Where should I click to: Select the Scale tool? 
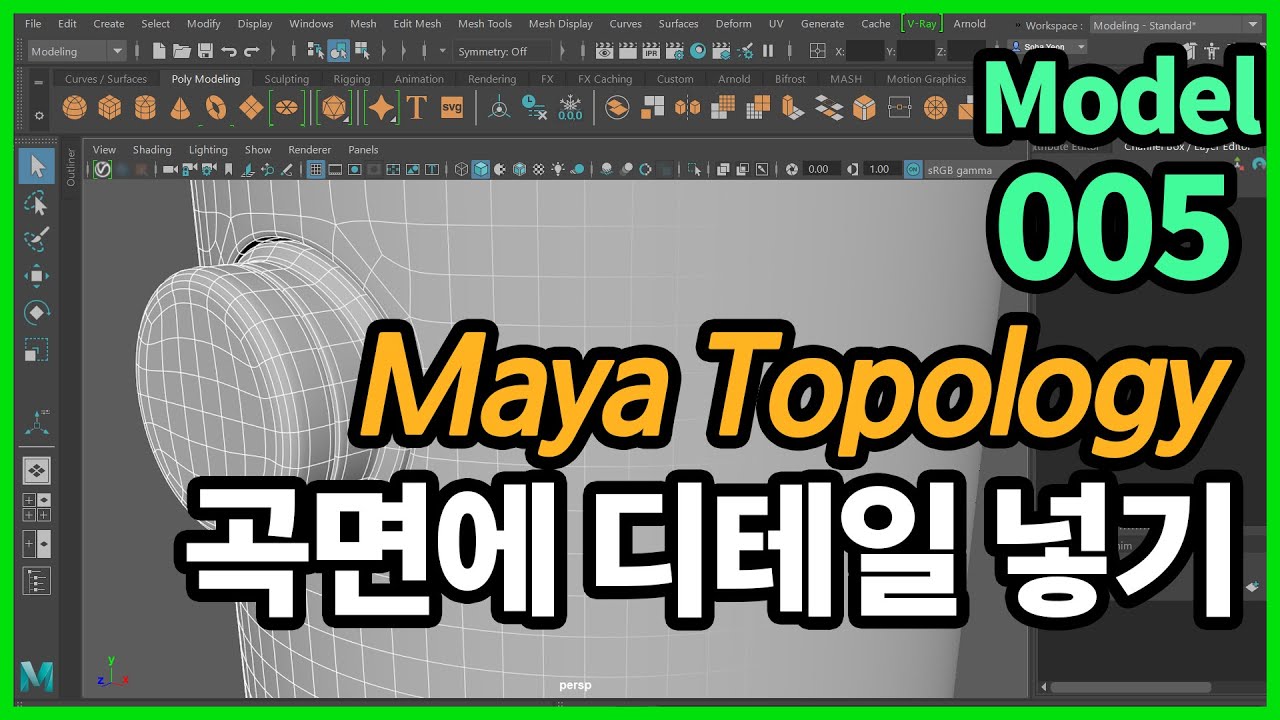coord(37,350)
